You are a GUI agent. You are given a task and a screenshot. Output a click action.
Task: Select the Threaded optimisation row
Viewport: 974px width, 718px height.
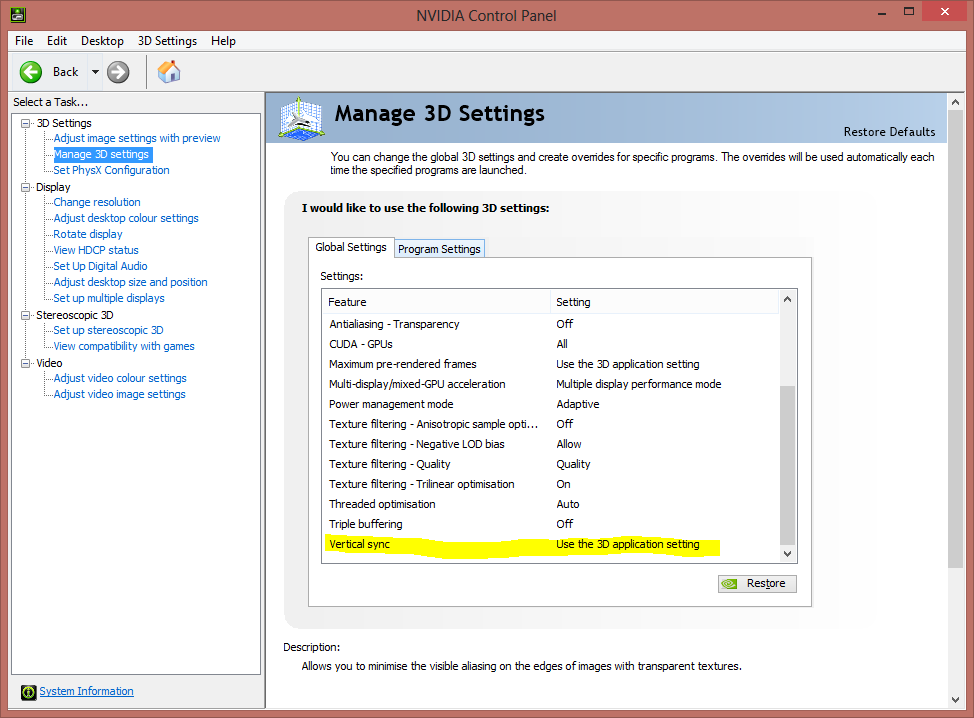(551, 504)
